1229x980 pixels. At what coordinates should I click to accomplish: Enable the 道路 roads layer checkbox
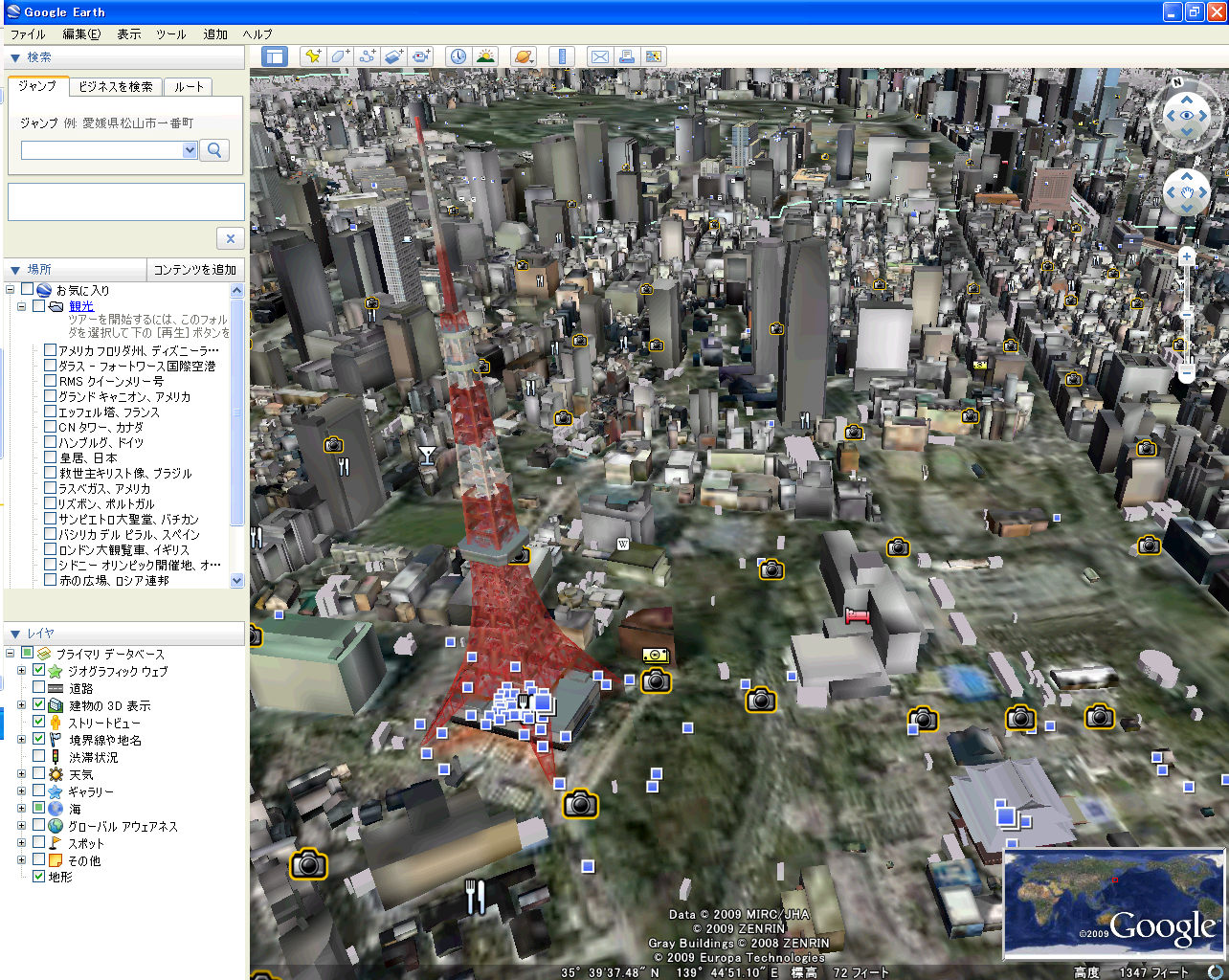coord(38,688)
